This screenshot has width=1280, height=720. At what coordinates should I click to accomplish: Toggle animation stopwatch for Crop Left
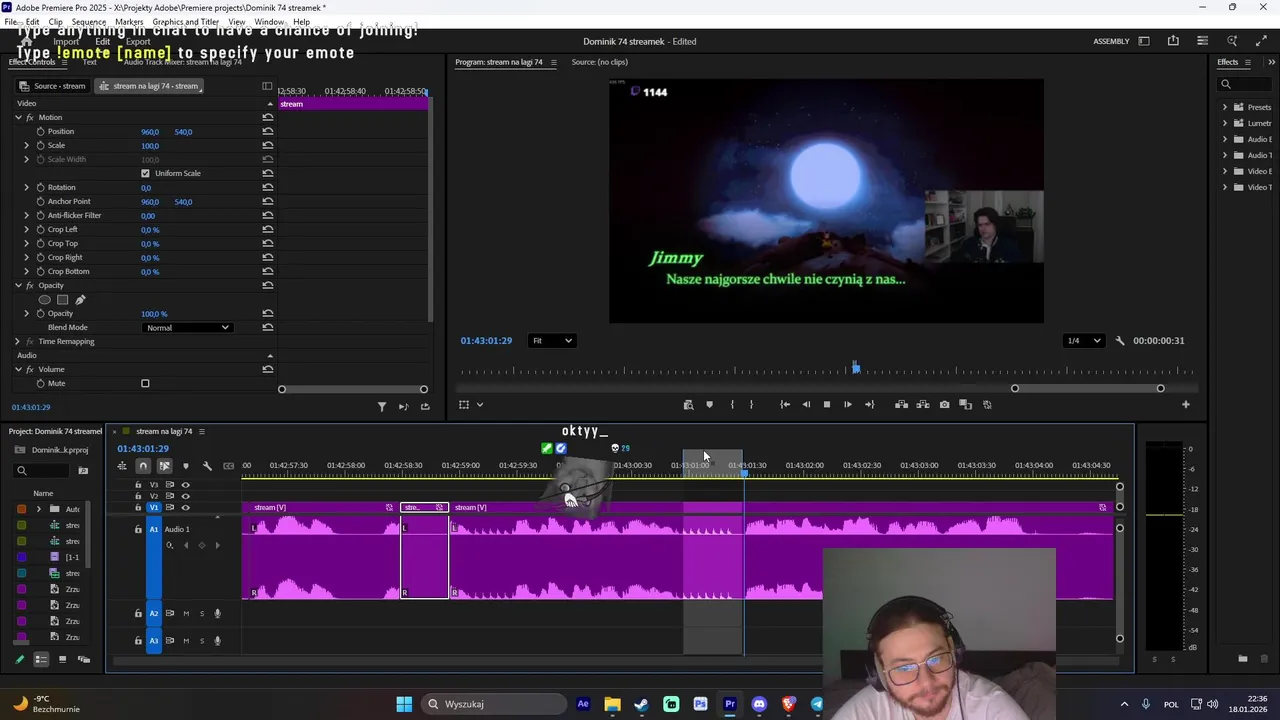pos(40,229)
